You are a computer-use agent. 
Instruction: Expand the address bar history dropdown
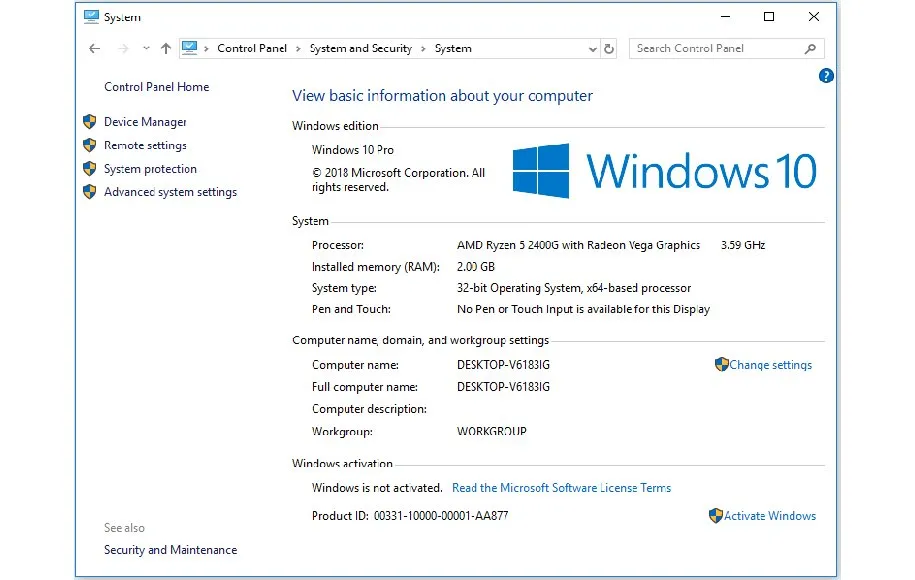coord(592,48)
